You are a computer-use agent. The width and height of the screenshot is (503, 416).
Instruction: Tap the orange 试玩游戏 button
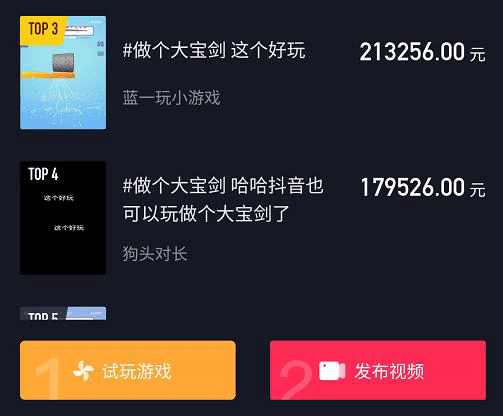click(128, 370)
